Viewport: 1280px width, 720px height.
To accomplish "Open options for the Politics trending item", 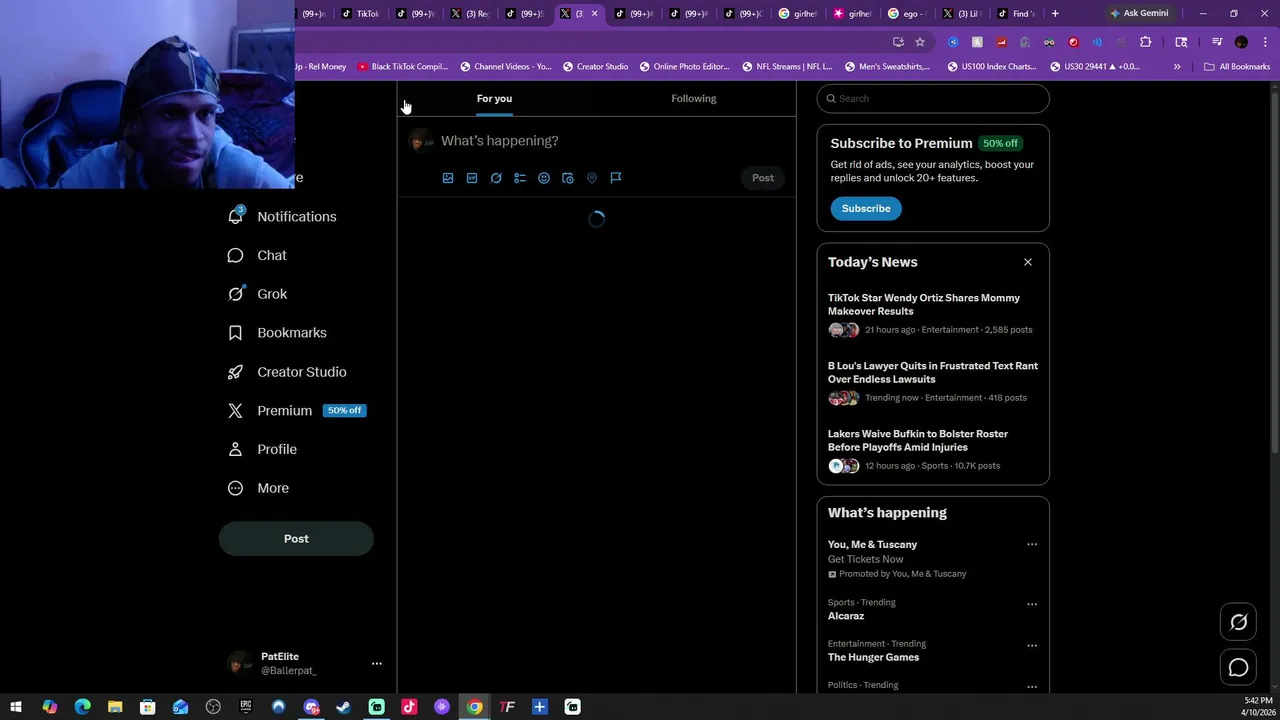I will tap(1032, 686).
